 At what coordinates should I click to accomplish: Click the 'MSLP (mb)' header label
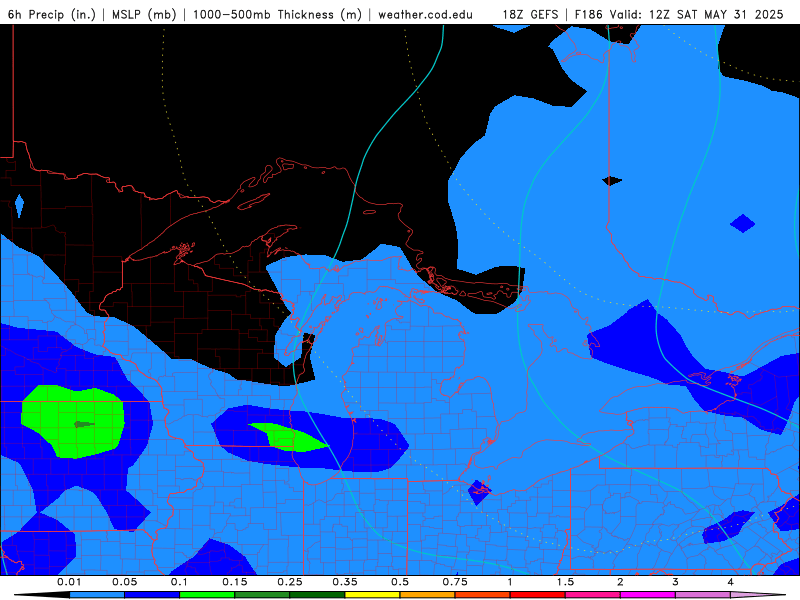click(x=144, y=14)
